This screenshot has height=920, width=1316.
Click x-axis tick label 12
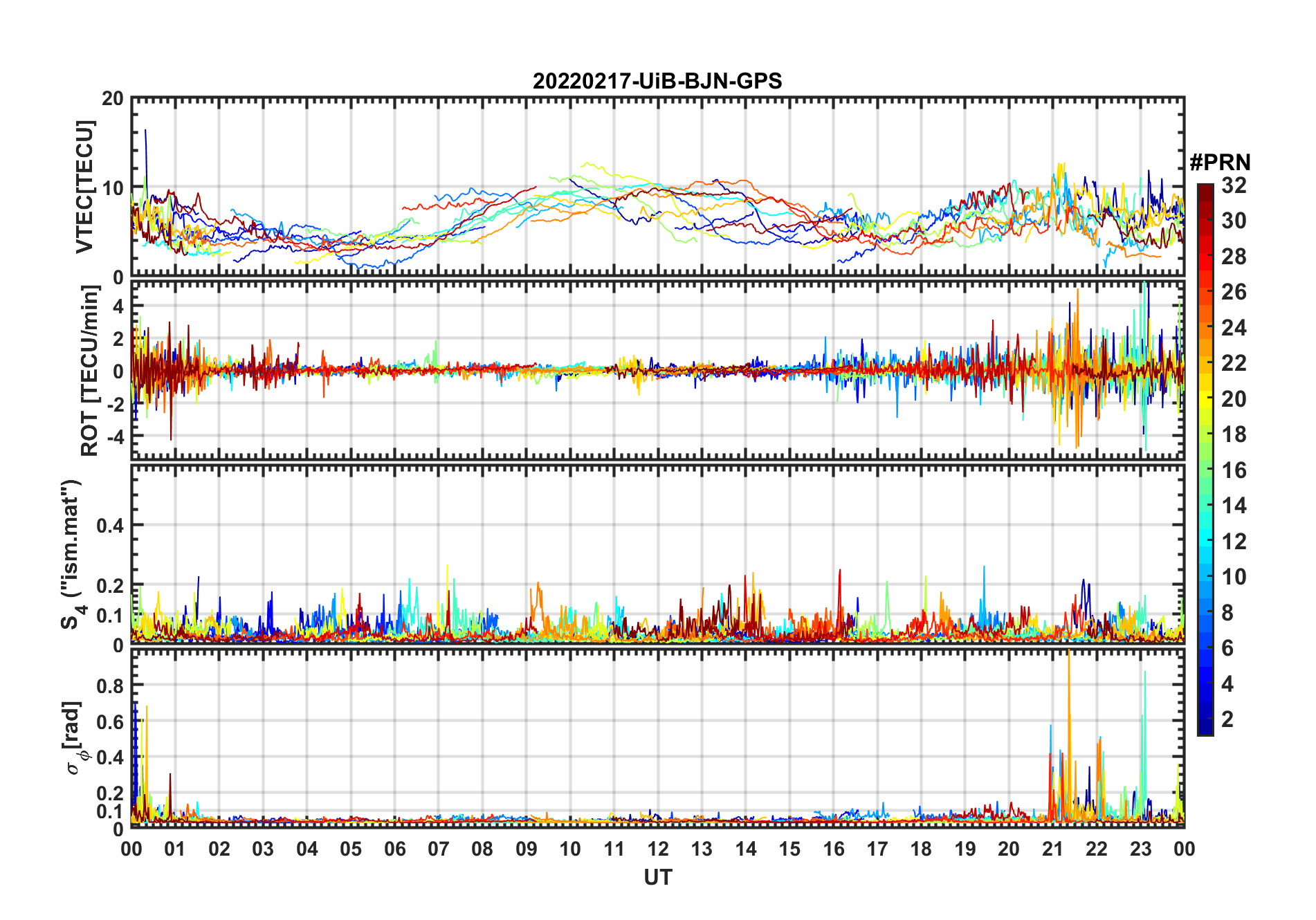658,849
